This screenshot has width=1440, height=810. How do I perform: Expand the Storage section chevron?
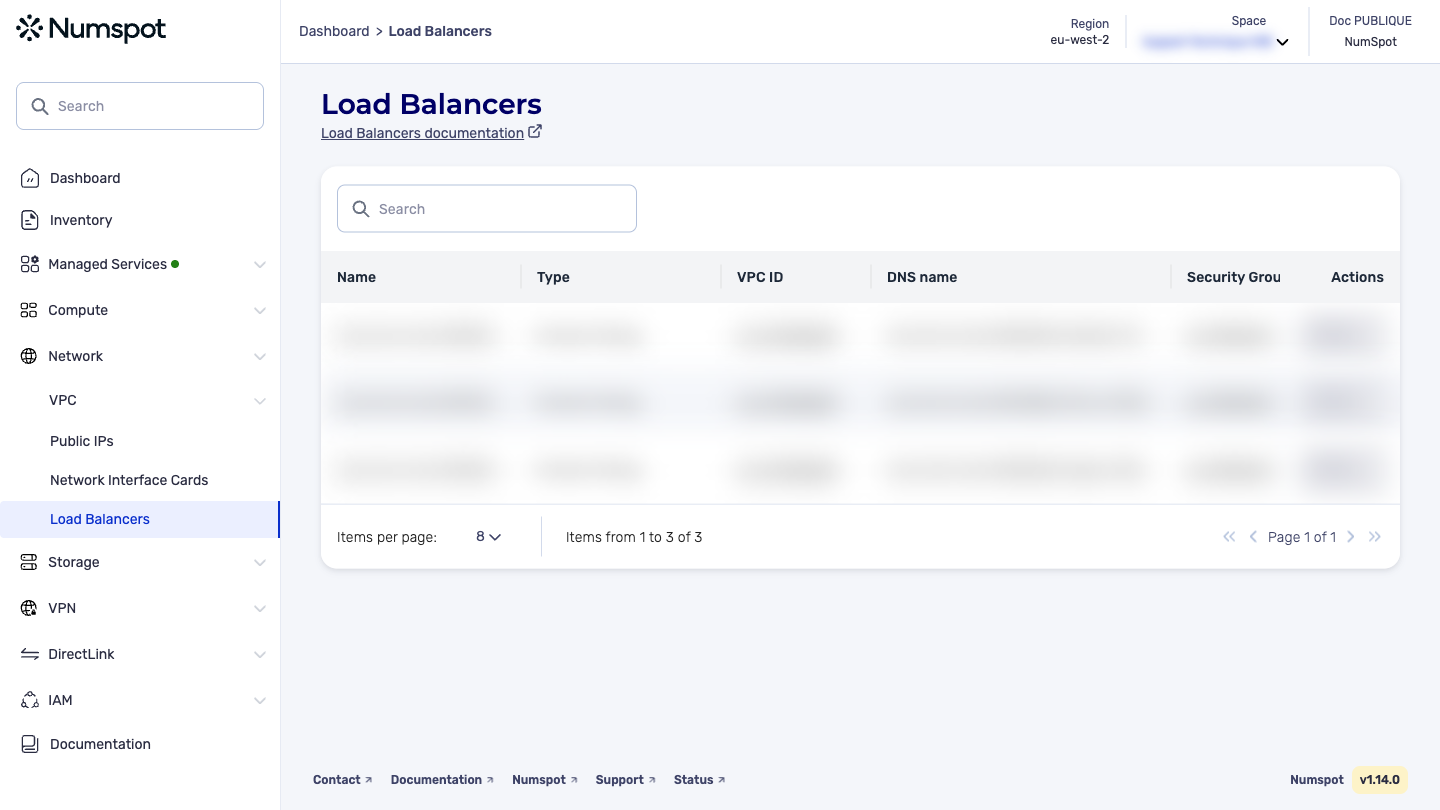tap(260, 563)
